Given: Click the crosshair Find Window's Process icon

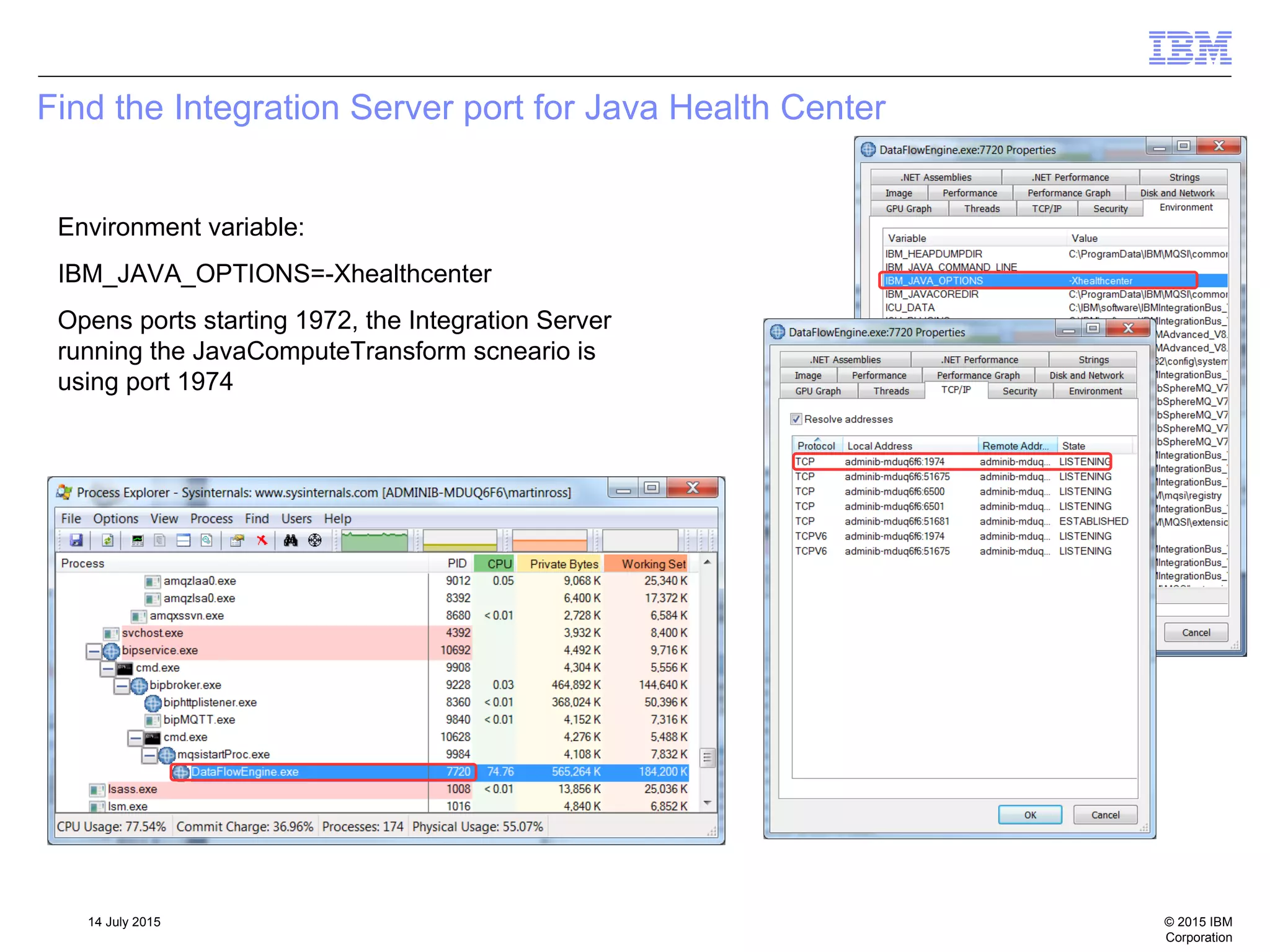Looking at the screenshot, I should [x=315, y=540].
